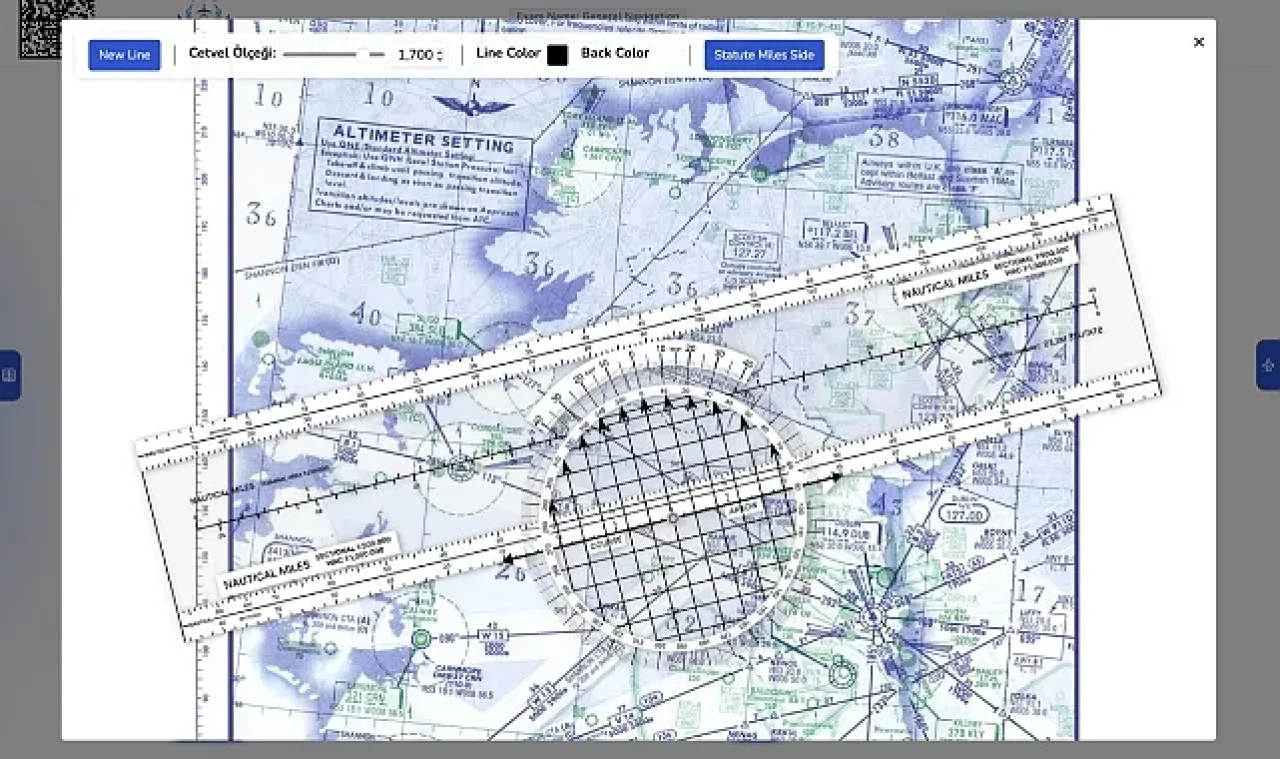Open the right-edge pin panel icon
The width and height of the screenshot is (1280, 759).
(x=1268, y=365)
